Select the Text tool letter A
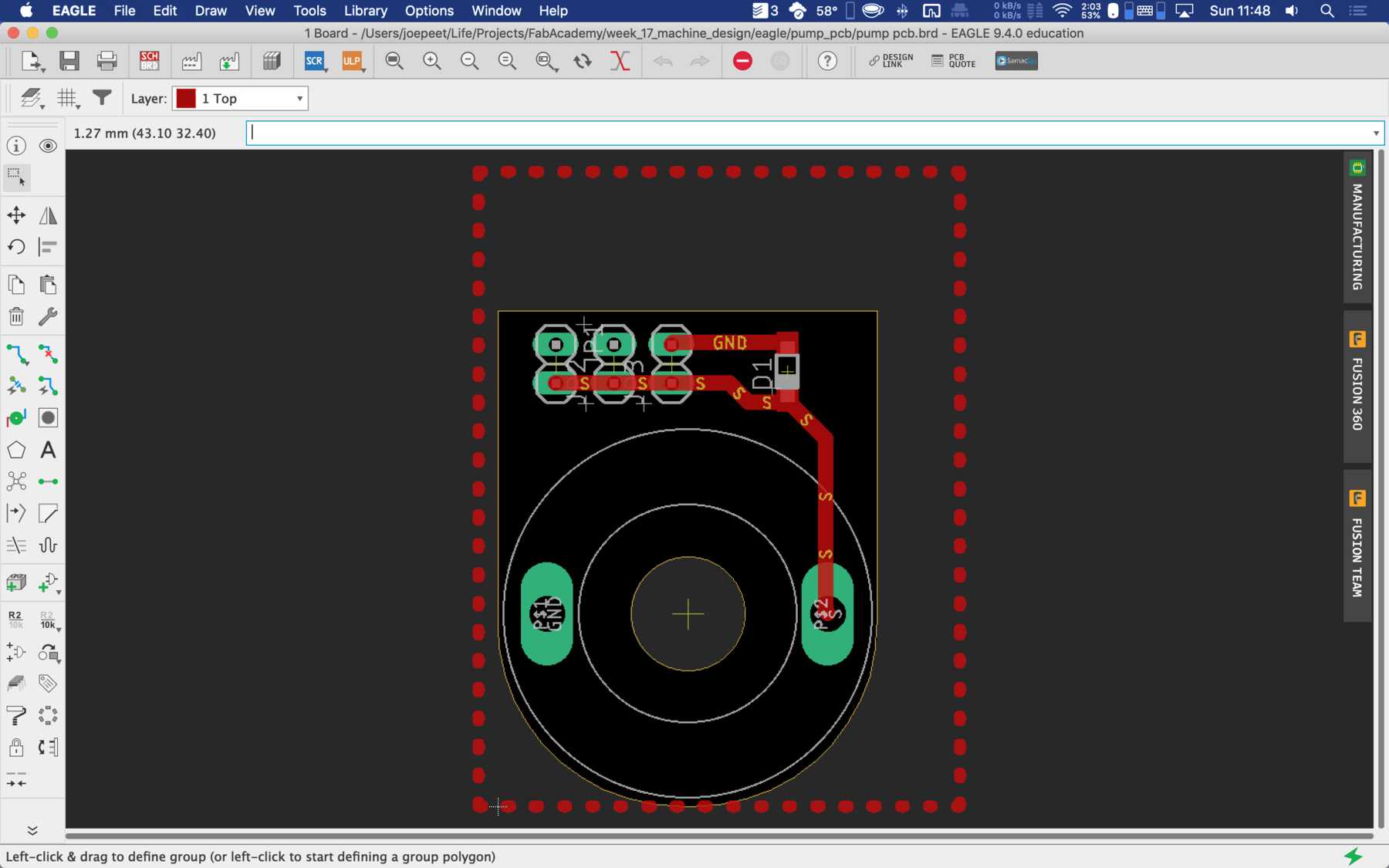 (48, 450)
